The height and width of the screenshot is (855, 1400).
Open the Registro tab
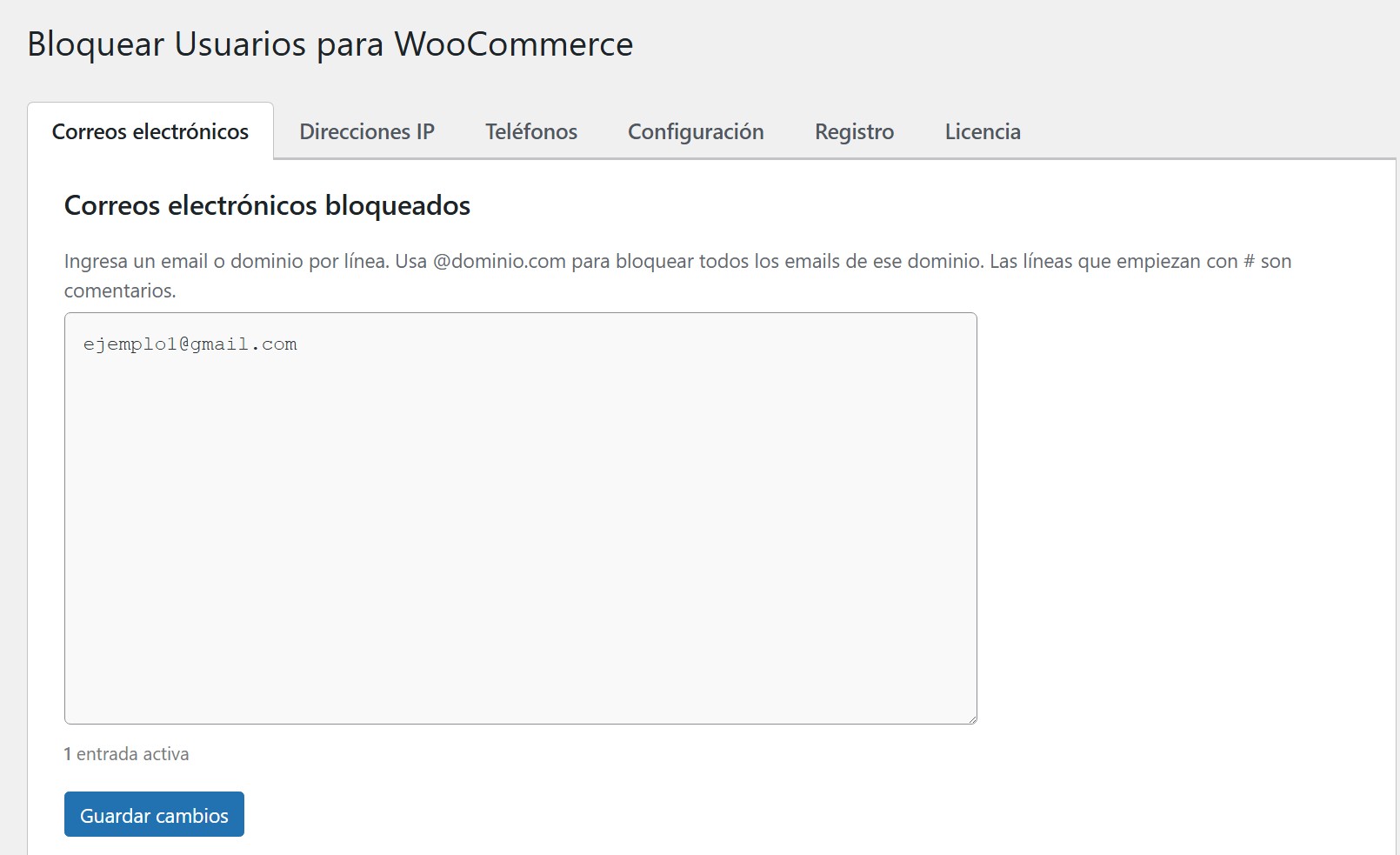pos(853,131)
